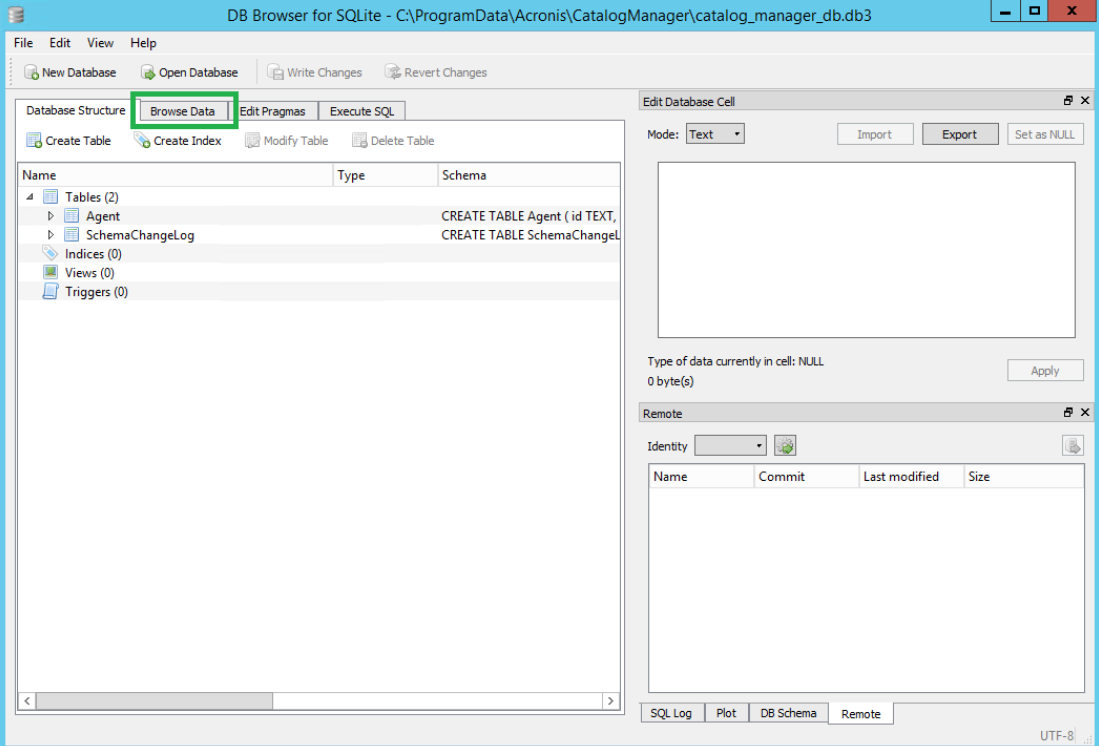Click the Set as NULL button
Viewport: 1099px width, 746px height.
pyautogui.click(x=1045, y=135)
